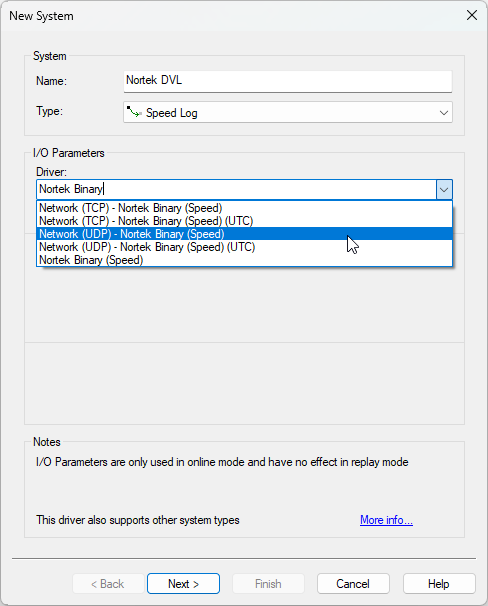Image resolution: width=488 pixels, height=606 pixels.
Task: Click the greyed-out < Back button
Action: coord(108,584)
